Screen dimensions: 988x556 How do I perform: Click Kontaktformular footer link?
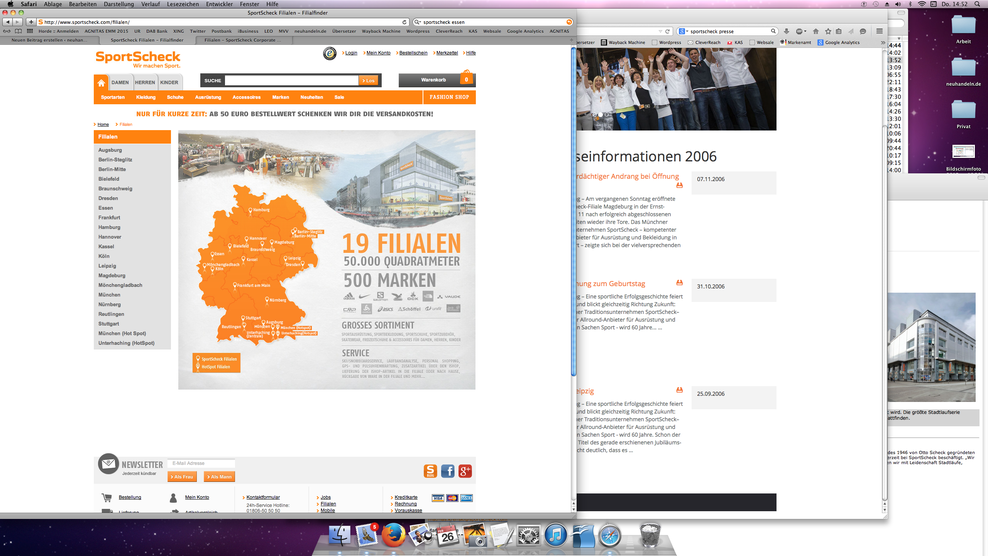coord(263,497)
